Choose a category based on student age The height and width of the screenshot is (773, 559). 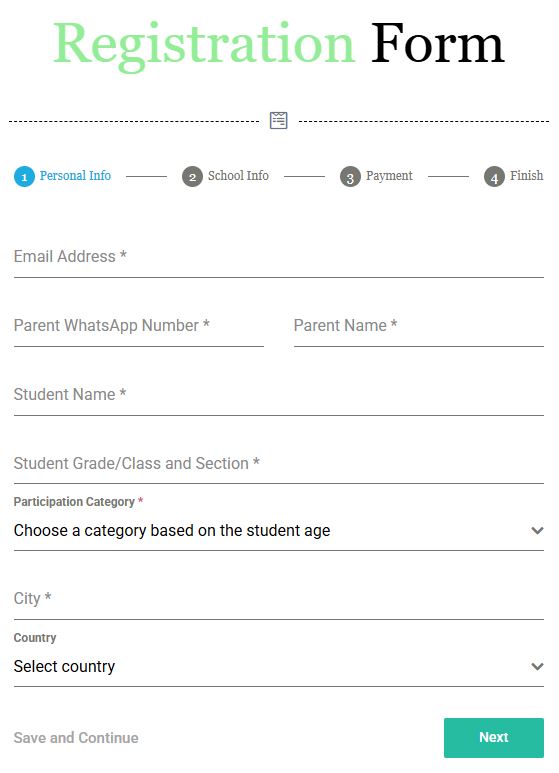click(x=172, y=530)
